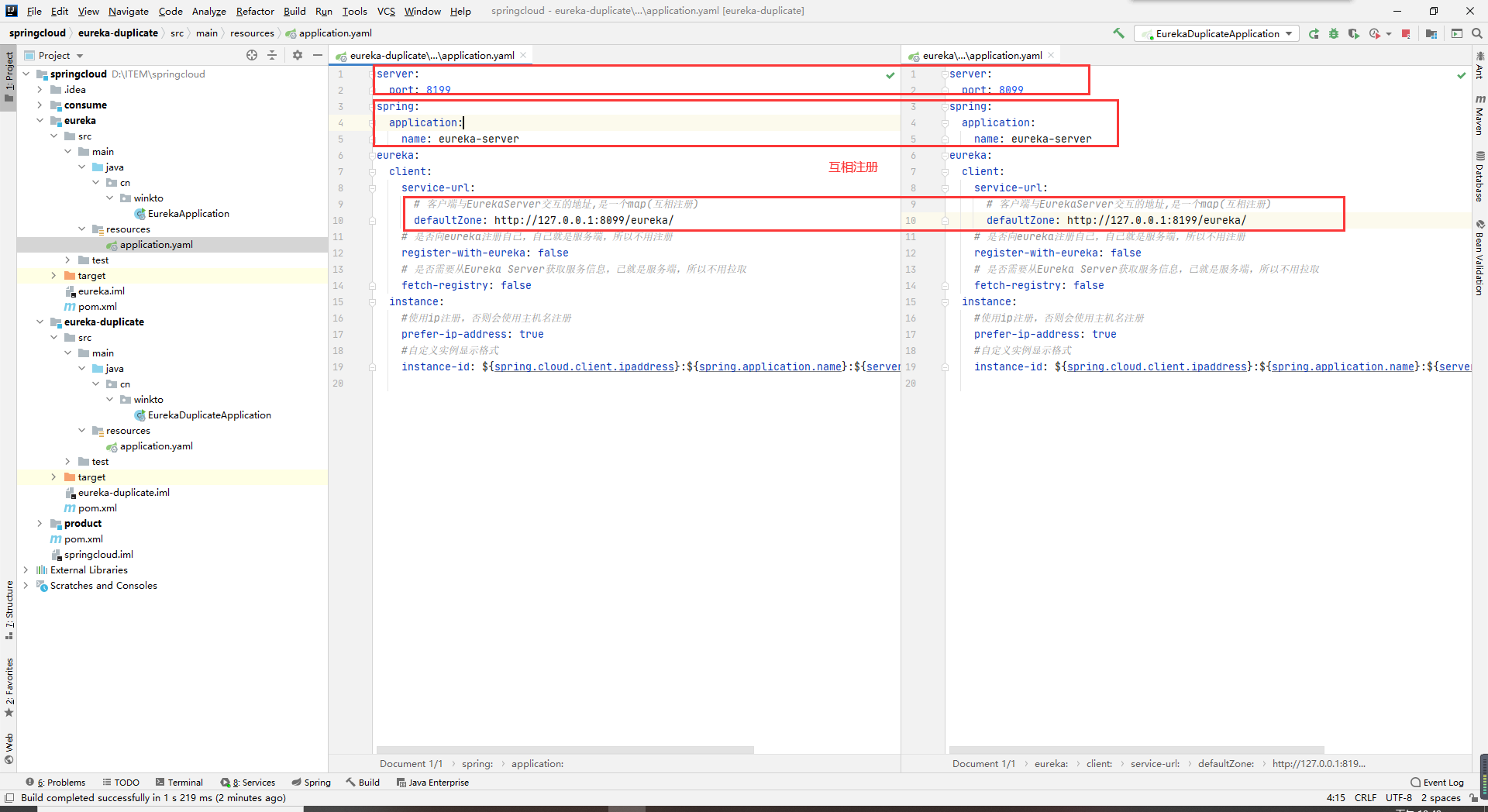Toggle tool window bars in status corner
The width and height of the screenshot is (1488, 812).
(x=9, y=798)
